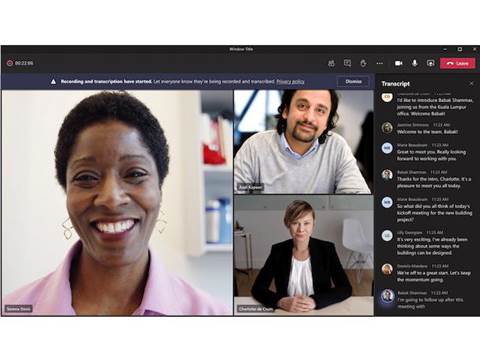
Task: Raise hand using the hand icon
Action: pyautogui.click(x=363, y=63)
